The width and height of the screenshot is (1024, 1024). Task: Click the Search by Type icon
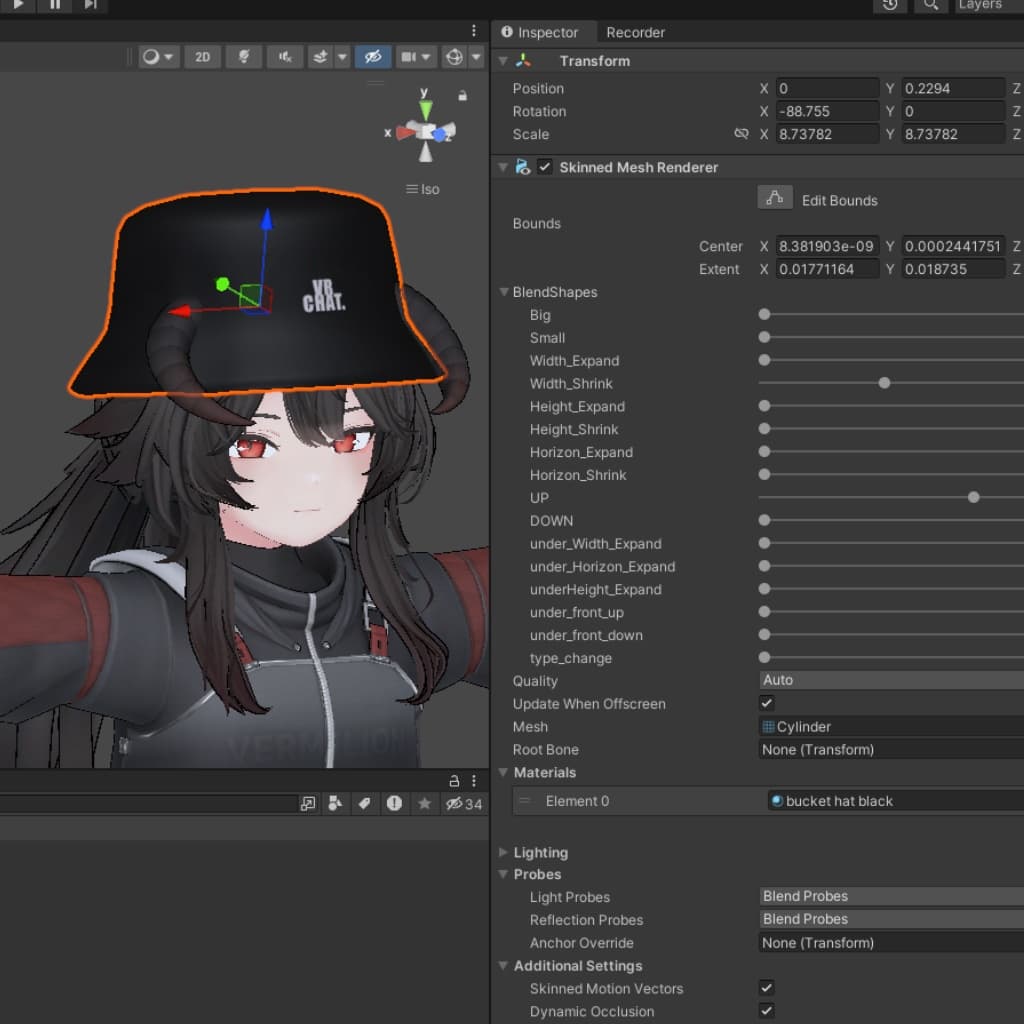[x=335, y=804]
